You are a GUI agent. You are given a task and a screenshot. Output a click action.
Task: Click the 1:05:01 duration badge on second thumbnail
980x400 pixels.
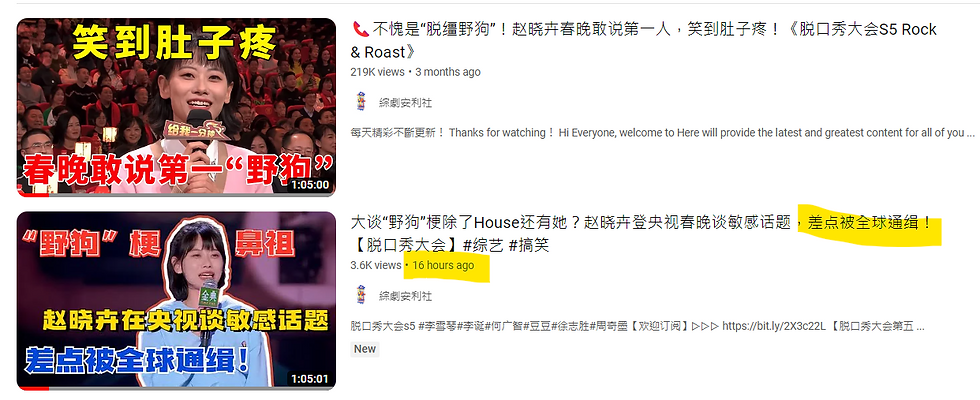309,379
